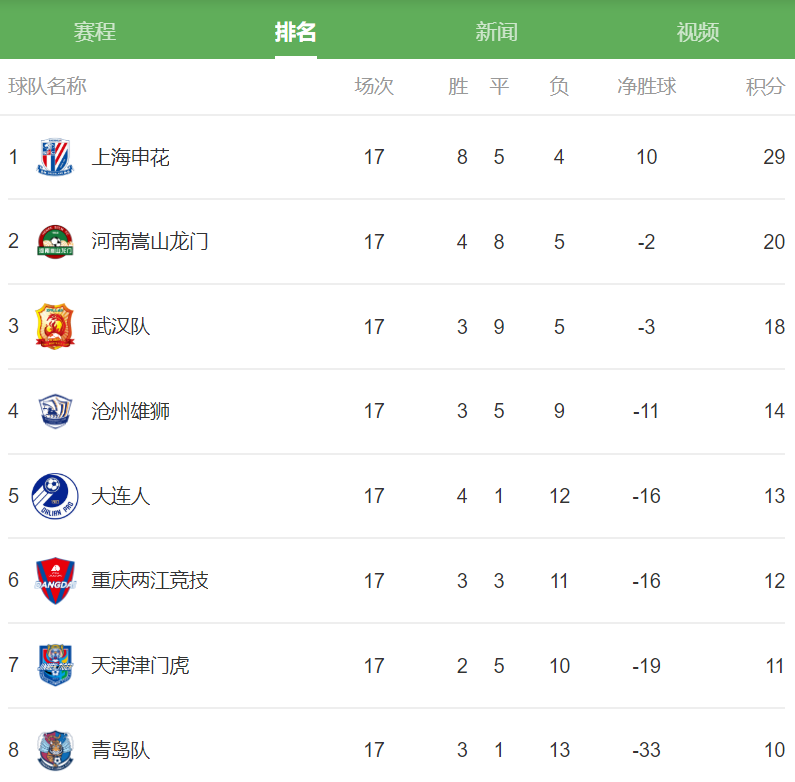Click the 上海申花 team logo
795x782 pixels.
[55, 157]
